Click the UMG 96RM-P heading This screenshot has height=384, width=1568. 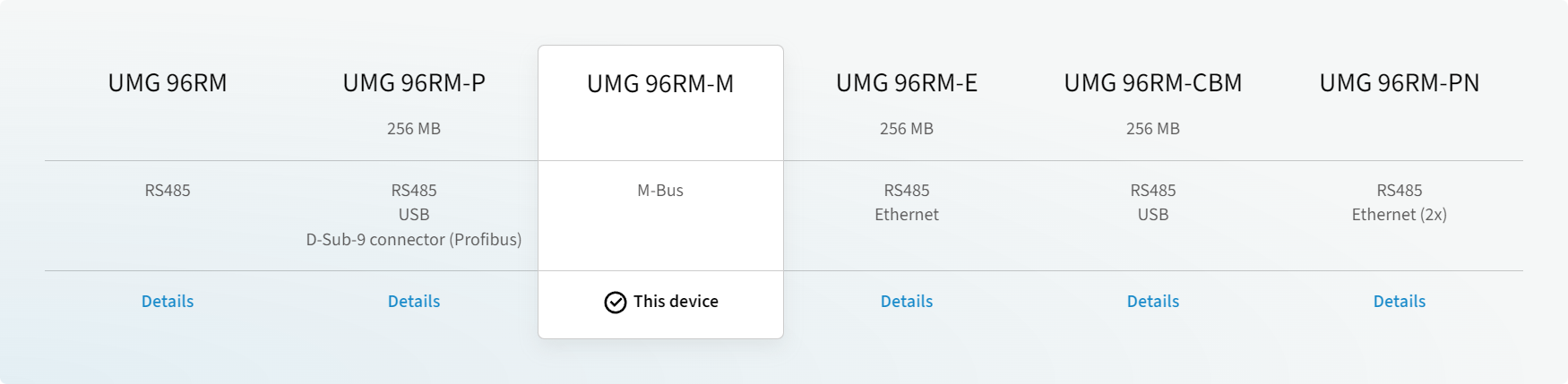(414, 83)
